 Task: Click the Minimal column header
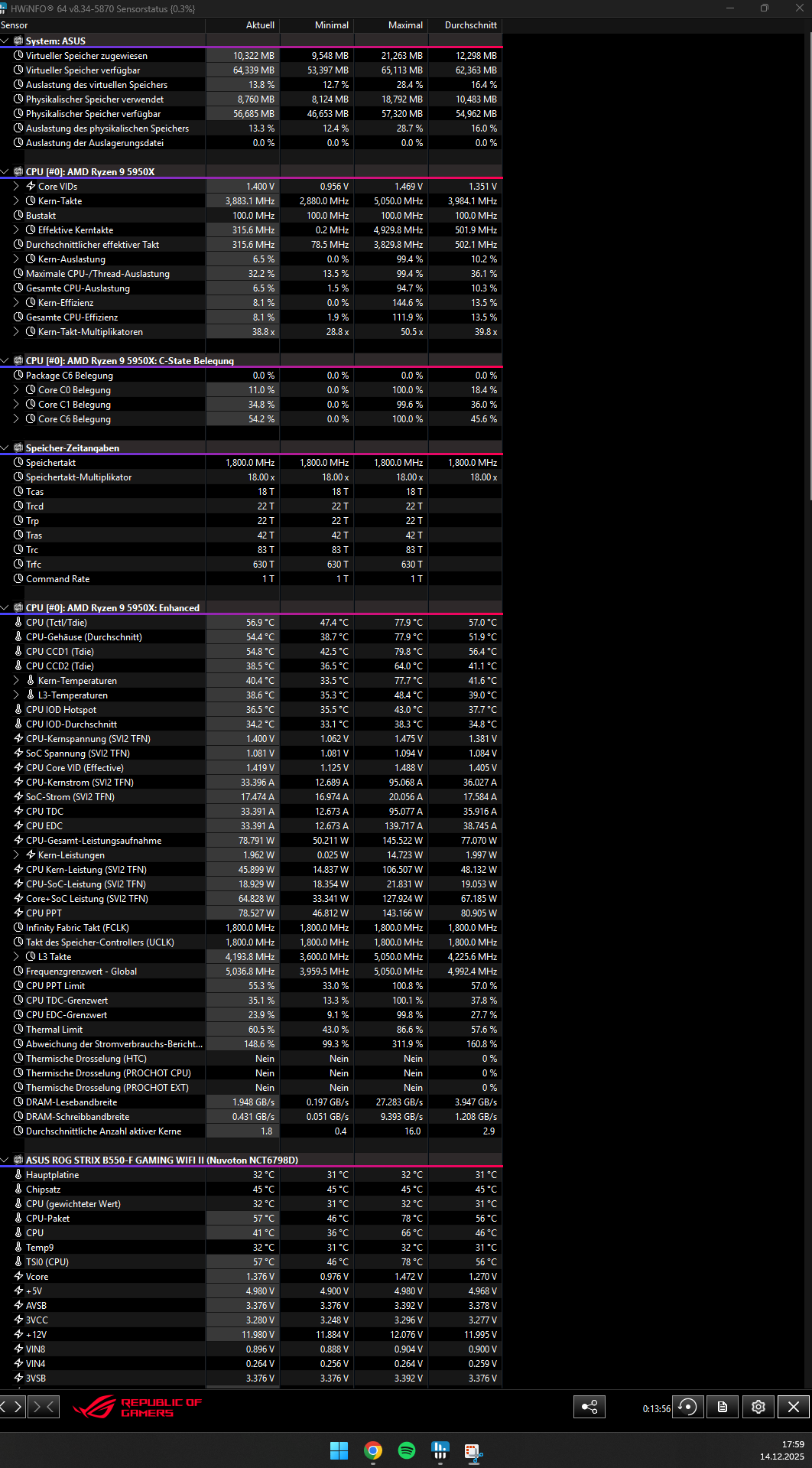(x=317, y=25)
